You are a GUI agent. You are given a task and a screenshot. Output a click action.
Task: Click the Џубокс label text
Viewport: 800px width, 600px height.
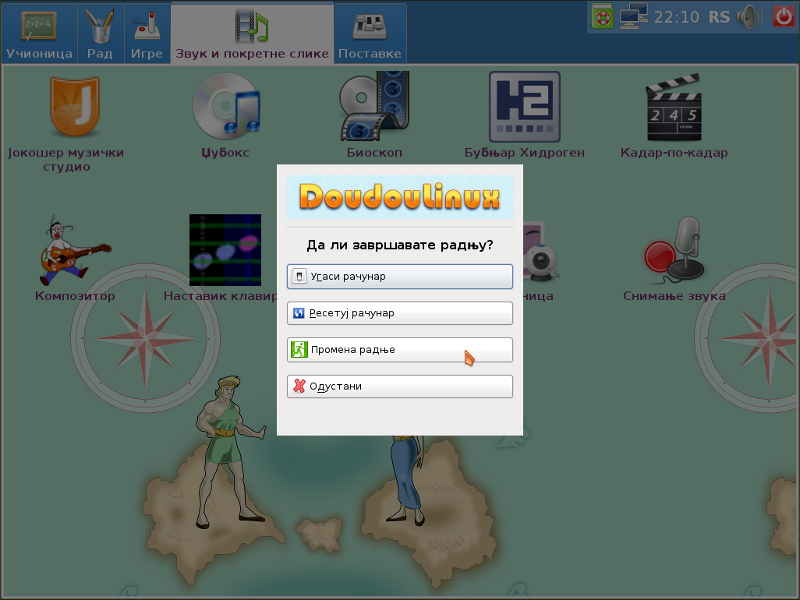[225, 153]
